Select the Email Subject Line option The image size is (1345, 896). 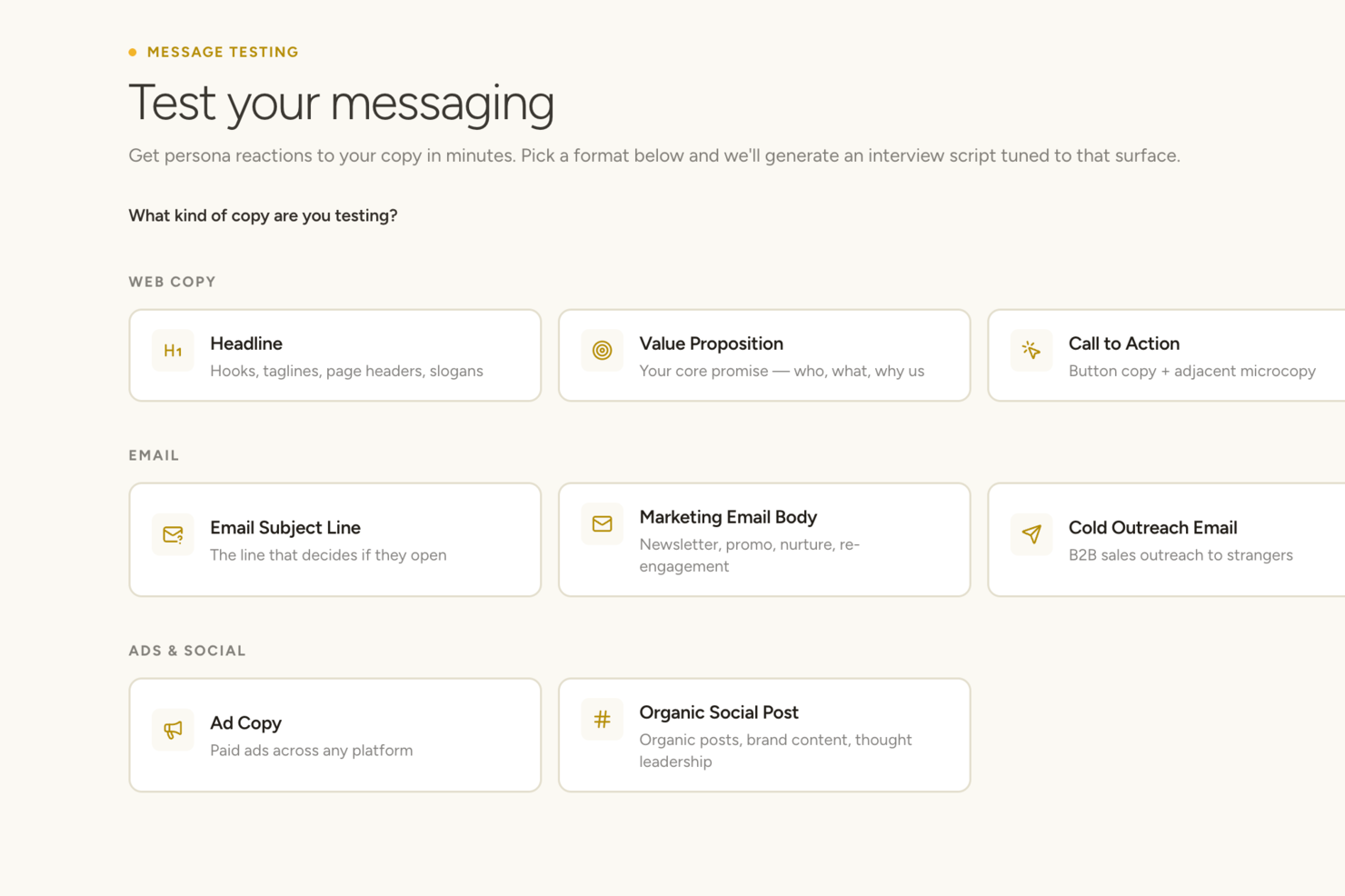click(x=335, y=540)
